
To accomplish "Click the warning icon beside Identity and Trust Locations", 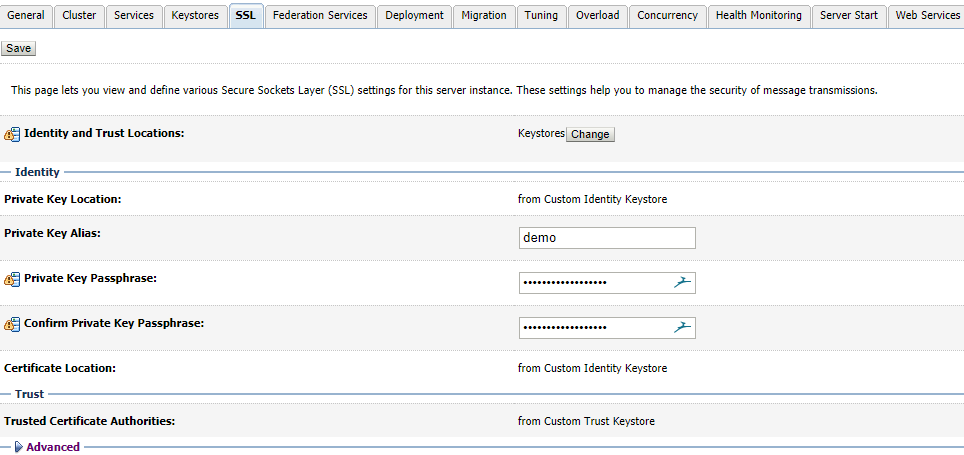I will coord(12,134).
